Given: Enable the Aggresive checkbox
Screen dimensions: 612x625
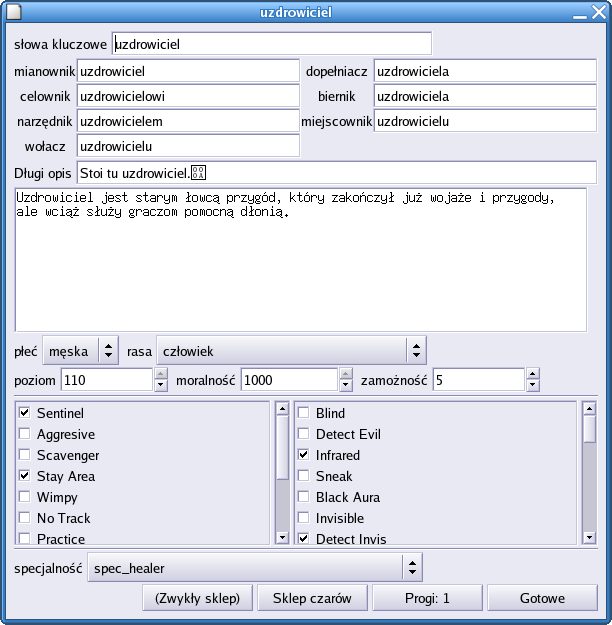Looking at the screenshot, I should tap(24, 433).
